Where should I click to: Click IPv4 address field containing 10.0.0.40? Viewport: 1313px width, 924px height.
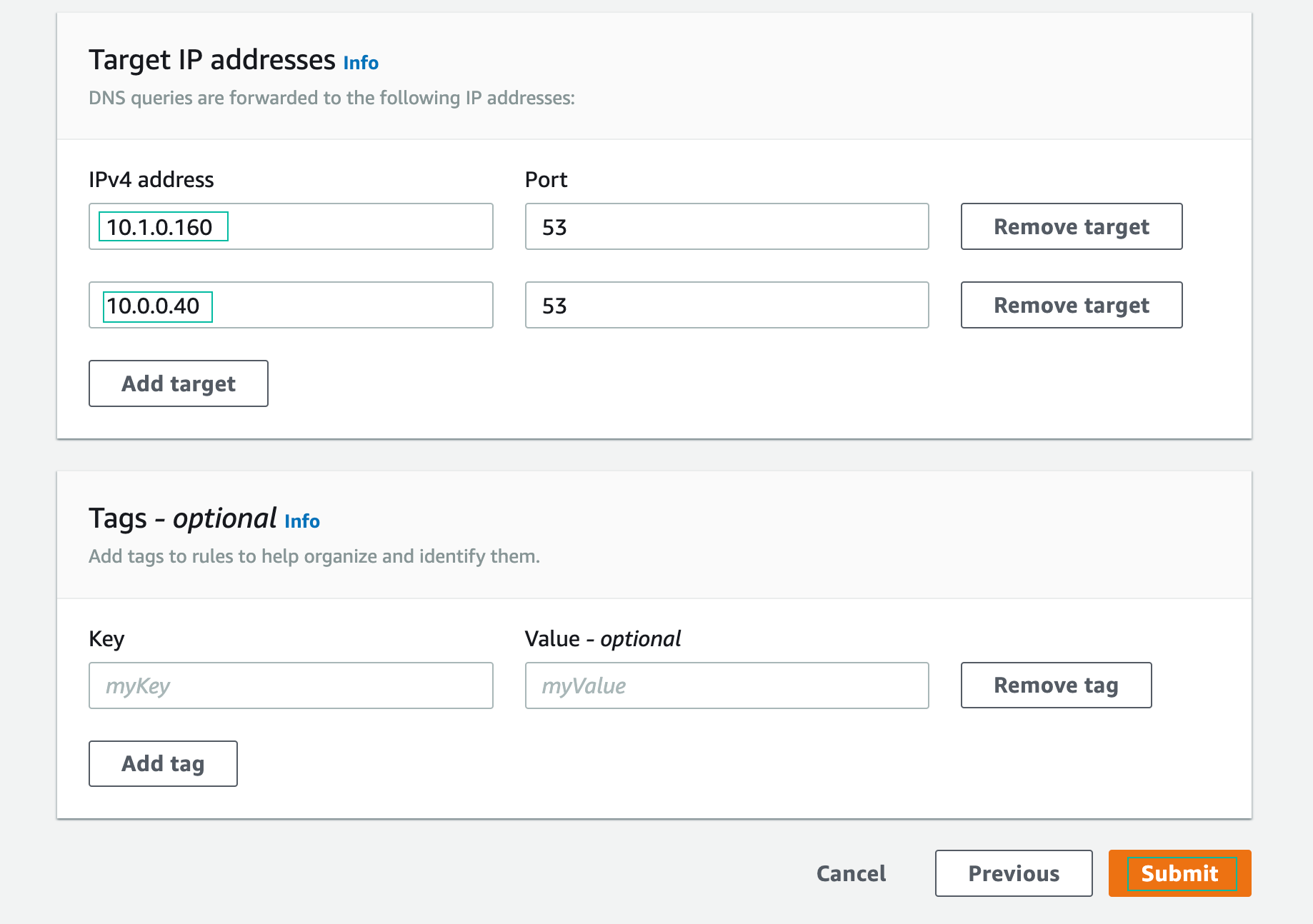click(290, 306)
